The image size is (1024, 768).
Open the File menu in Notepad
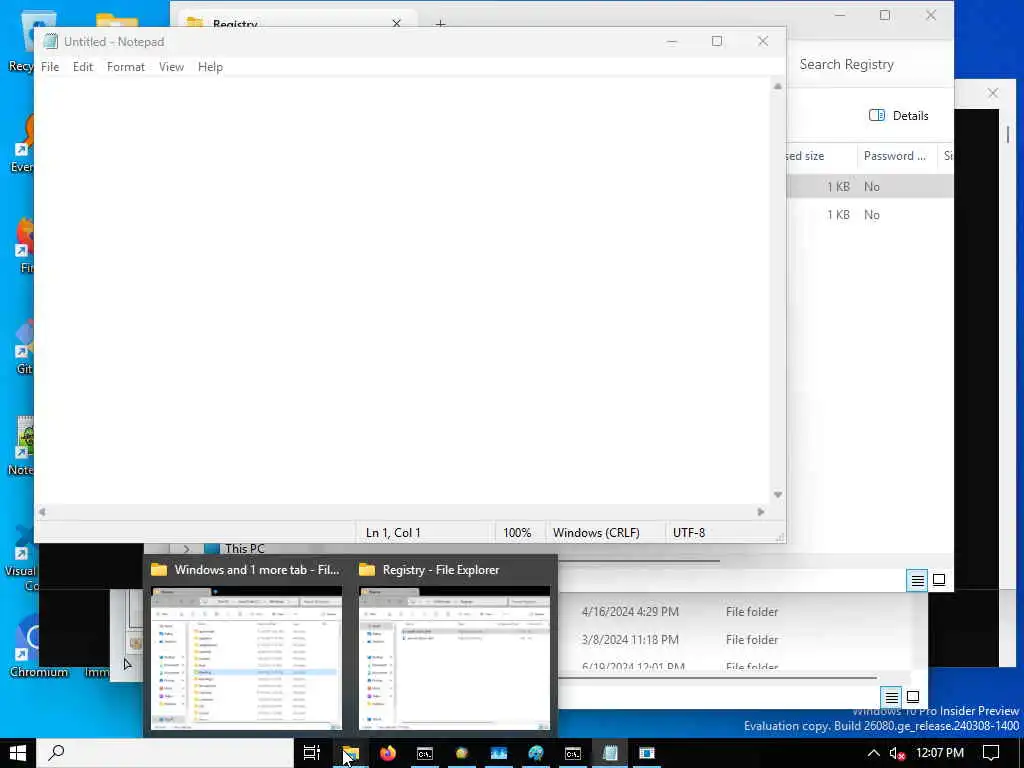50,67
